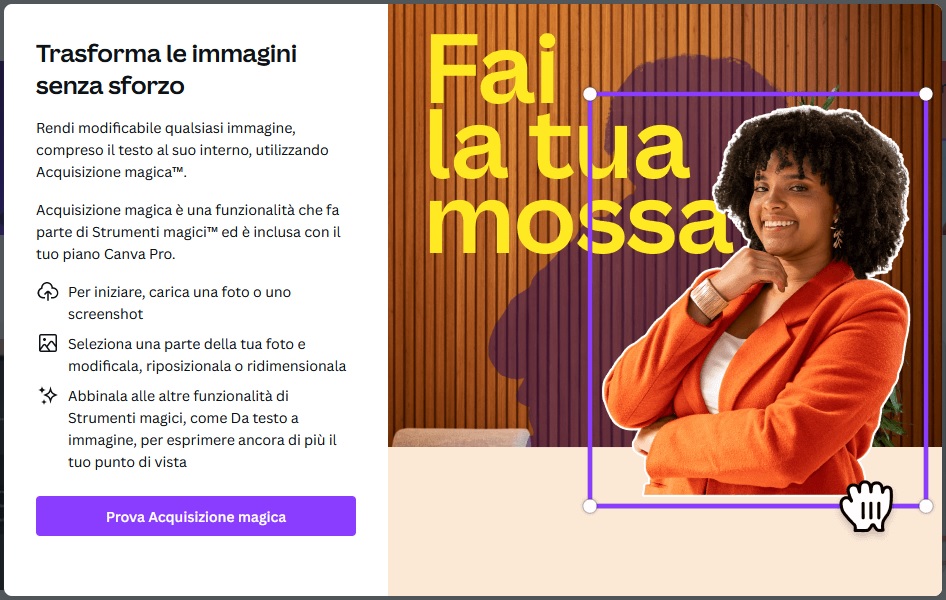
Task: Click paragraph mentioning Canva Pro plan
Action: [188, 232]
